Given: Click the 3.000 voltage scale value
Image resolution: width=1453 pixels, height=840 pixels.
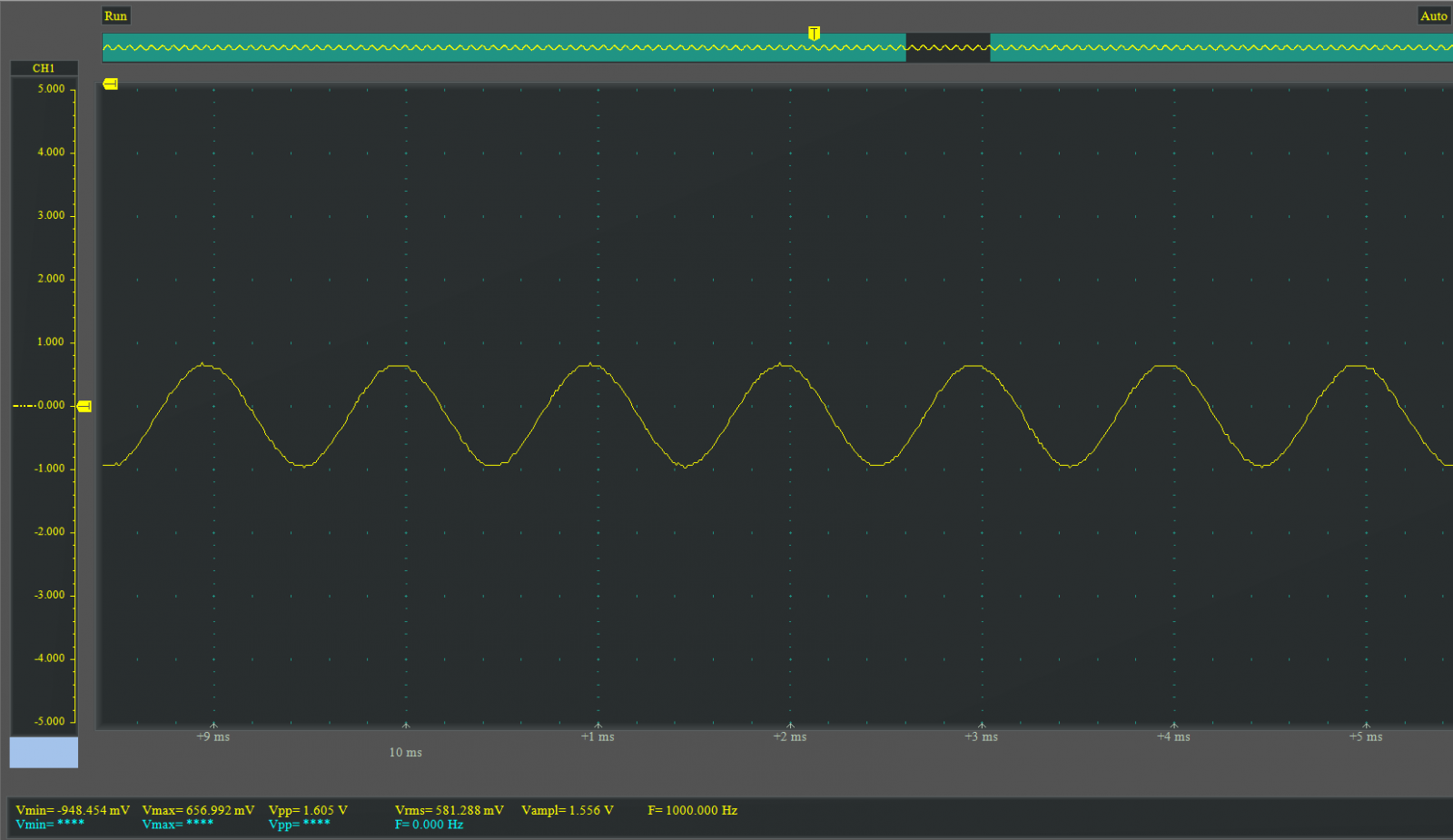Looking at the screenshot, I should pyautogui.click(x=51, y=215).
